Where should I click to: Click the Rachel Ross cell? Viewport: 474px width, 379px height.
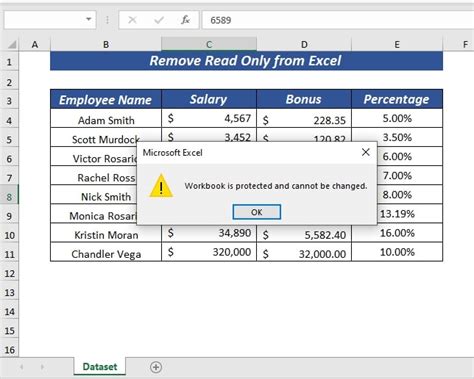(93, 176)
